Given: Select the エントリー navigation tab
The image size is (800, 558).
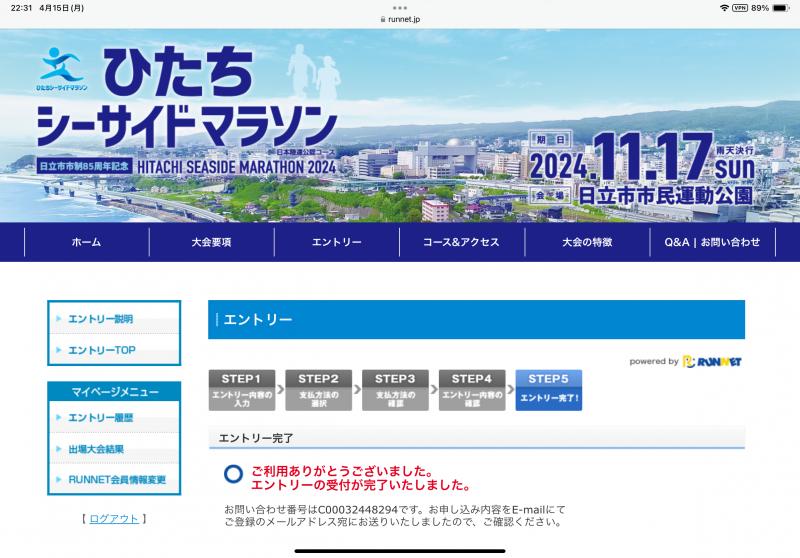Looking at the screenshot, I should click(336, 242).
